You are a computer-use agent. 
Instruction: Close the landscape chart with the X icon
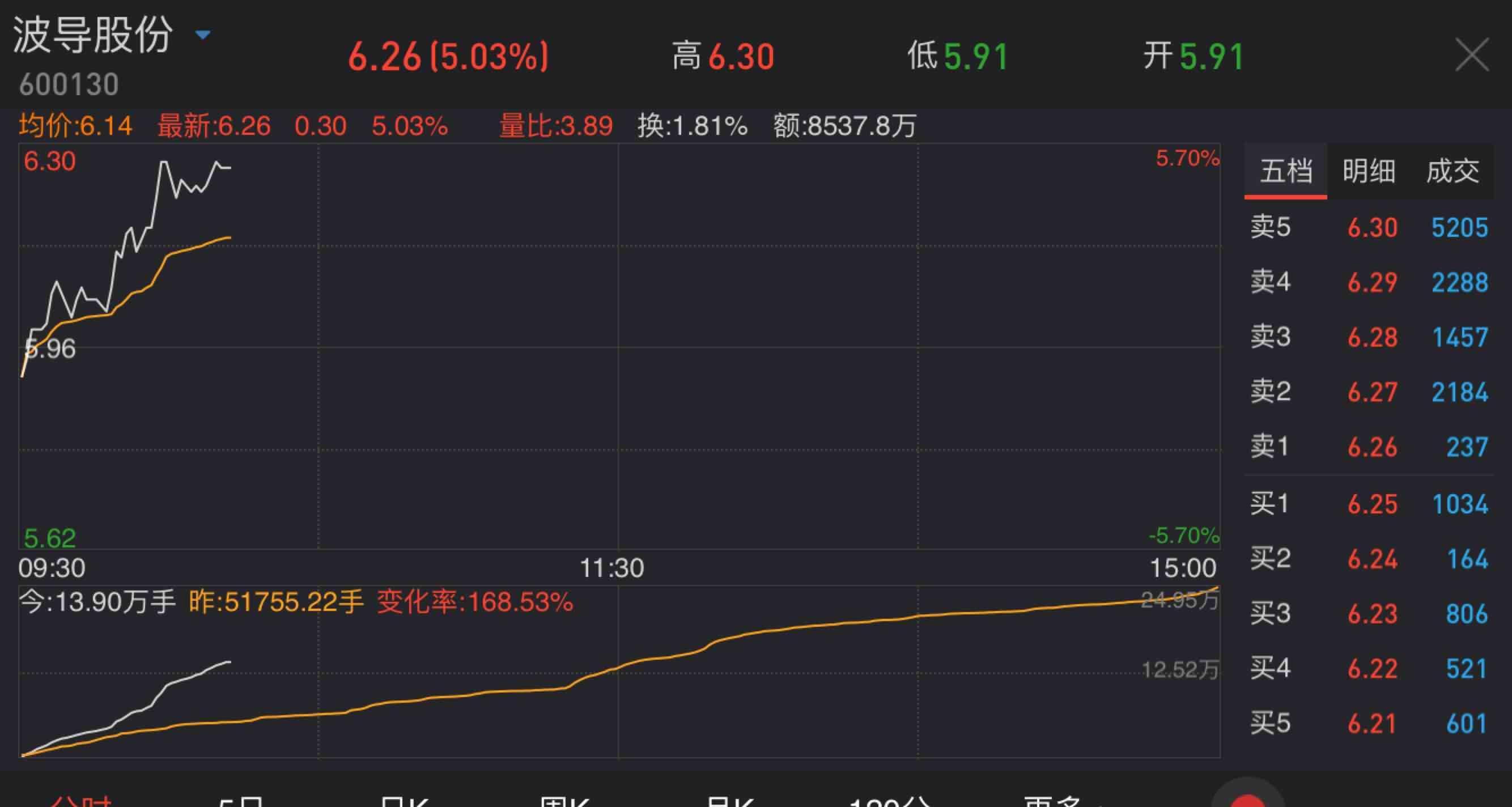1473,54
